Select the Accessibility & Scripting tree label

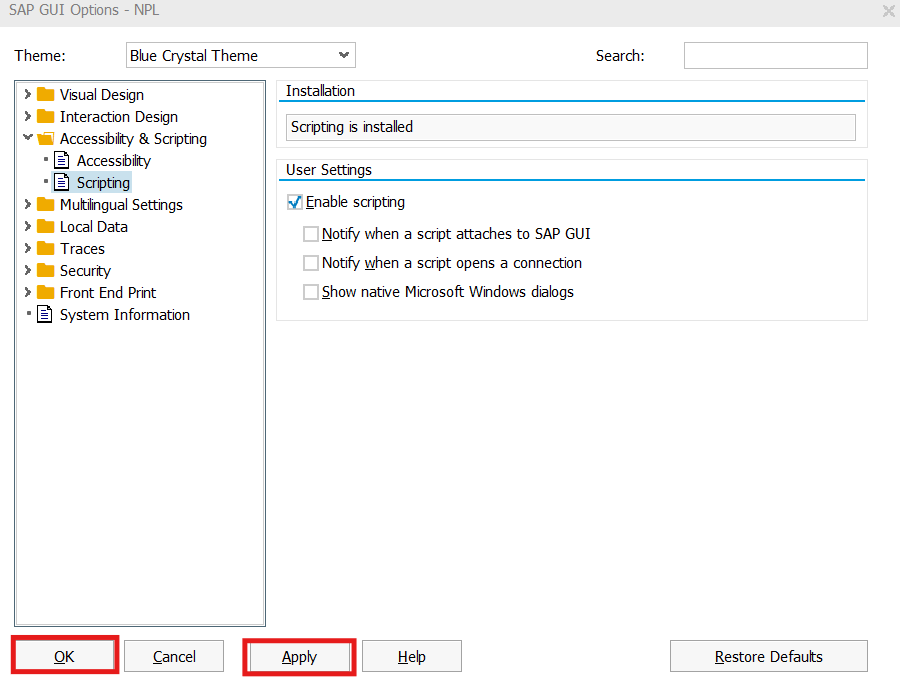[133, 139]
